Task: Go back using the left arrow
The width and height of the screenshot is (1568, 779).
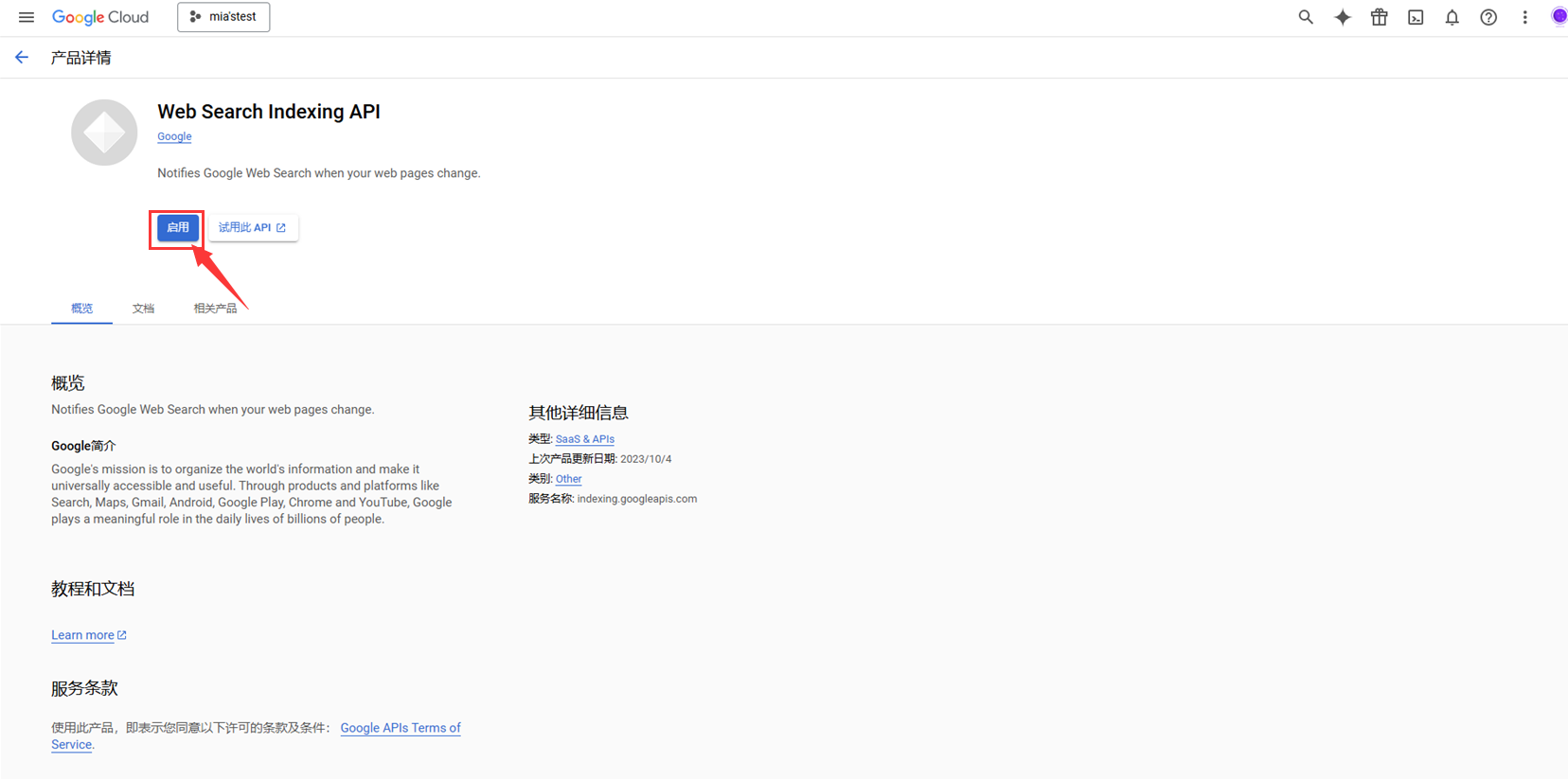Action: tap(22, 58)
